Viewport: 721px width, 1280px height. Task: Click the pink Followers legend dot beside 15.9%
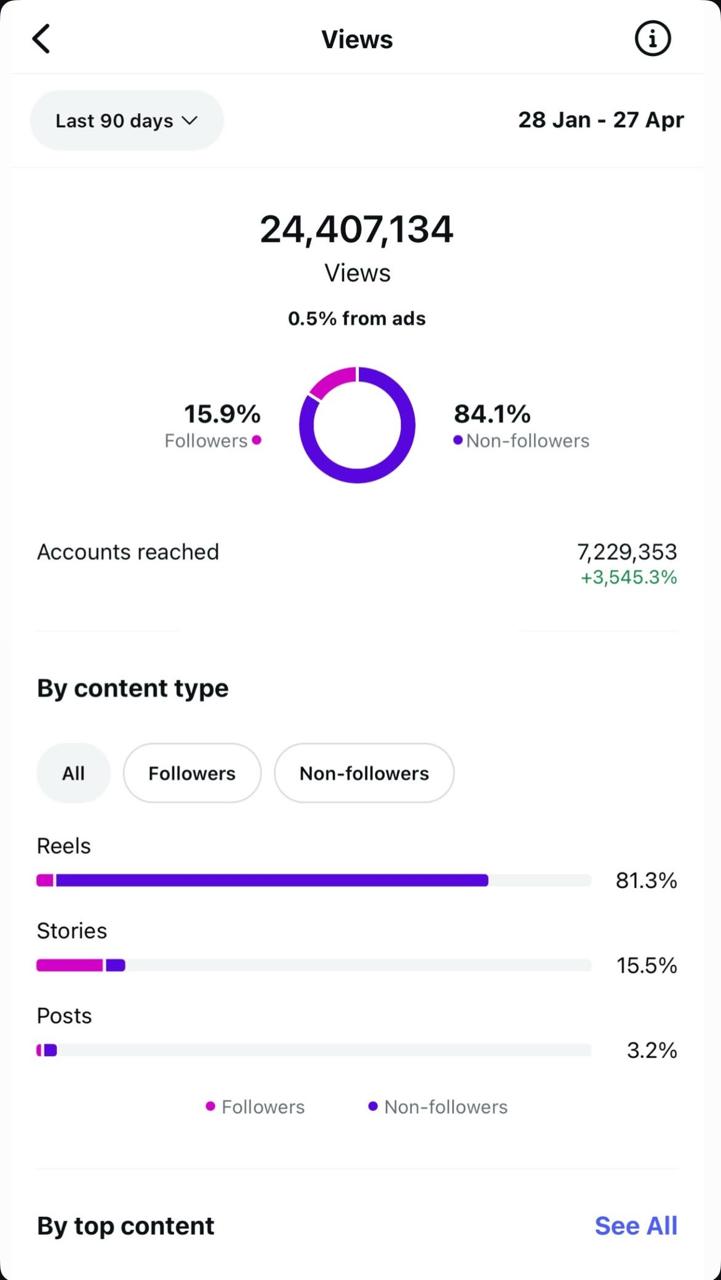click(x=257, y=440)
